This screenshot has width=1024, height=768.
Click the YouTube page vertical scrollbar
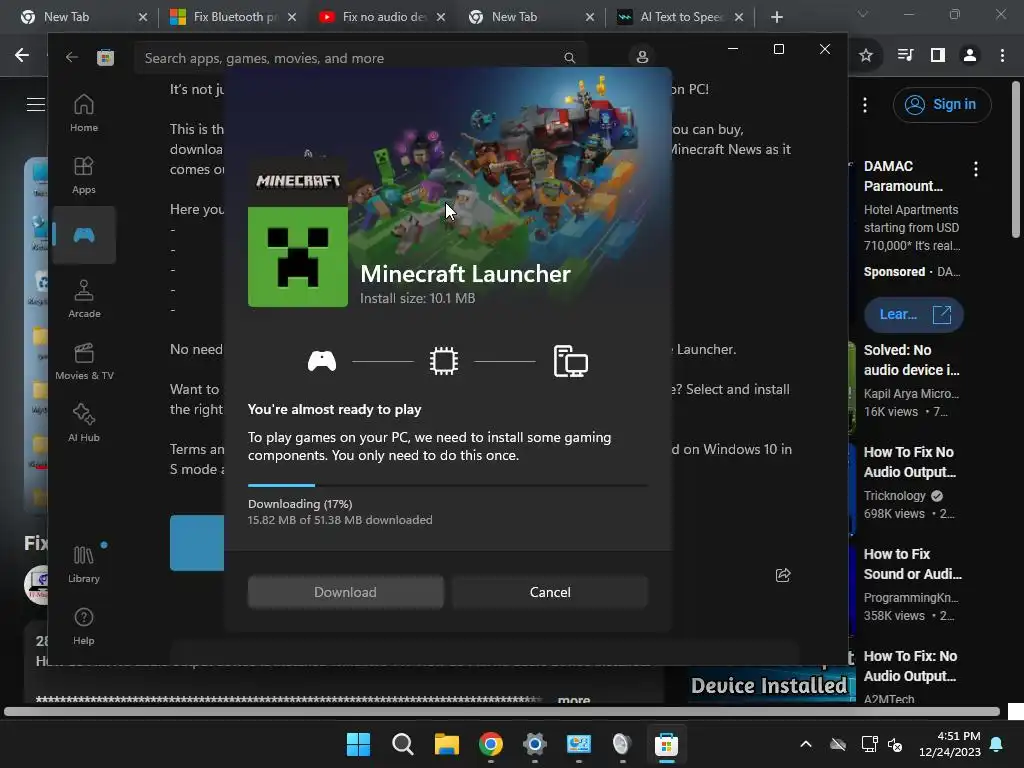1016,160
